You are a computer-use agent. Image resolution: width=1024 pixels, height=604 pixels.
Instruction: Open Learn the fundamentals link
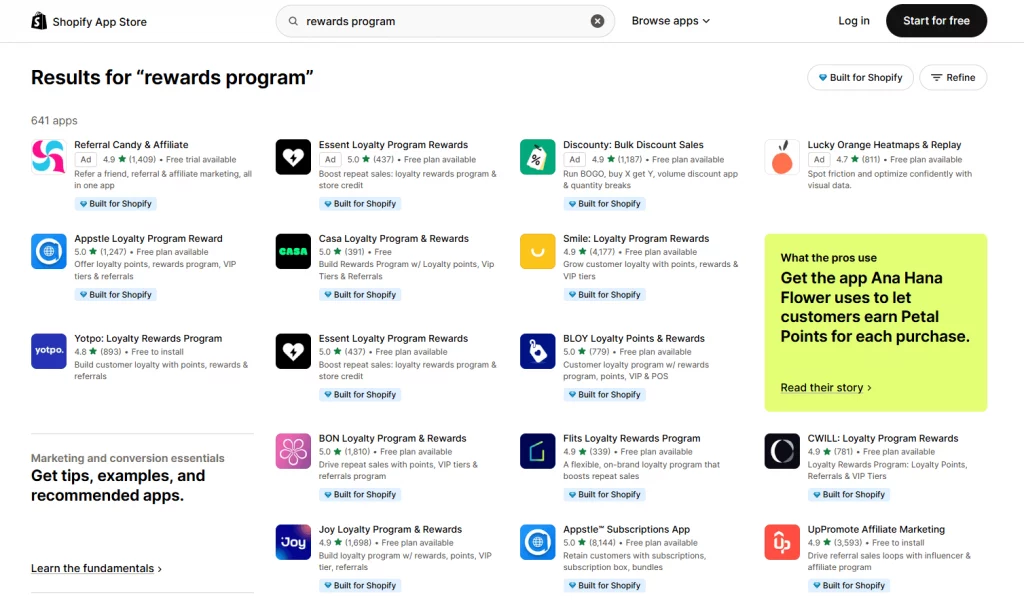click(x=96, y=568)
